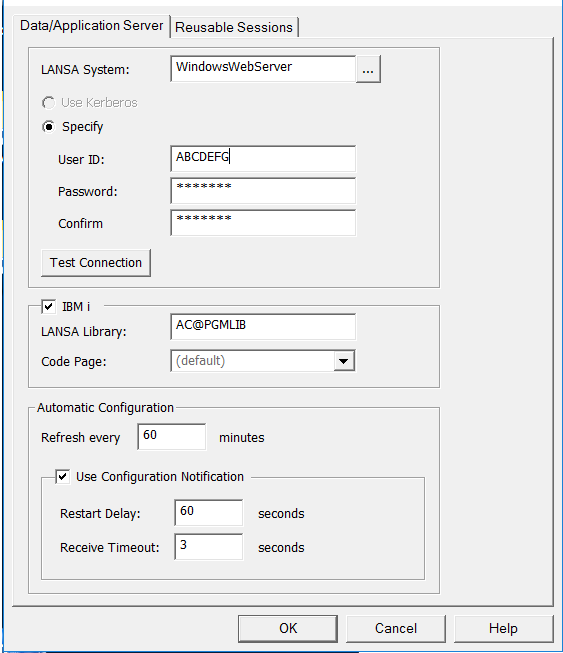Switch to the Reusable Sessions tab

pyautogui.click(x=234, y=27)
